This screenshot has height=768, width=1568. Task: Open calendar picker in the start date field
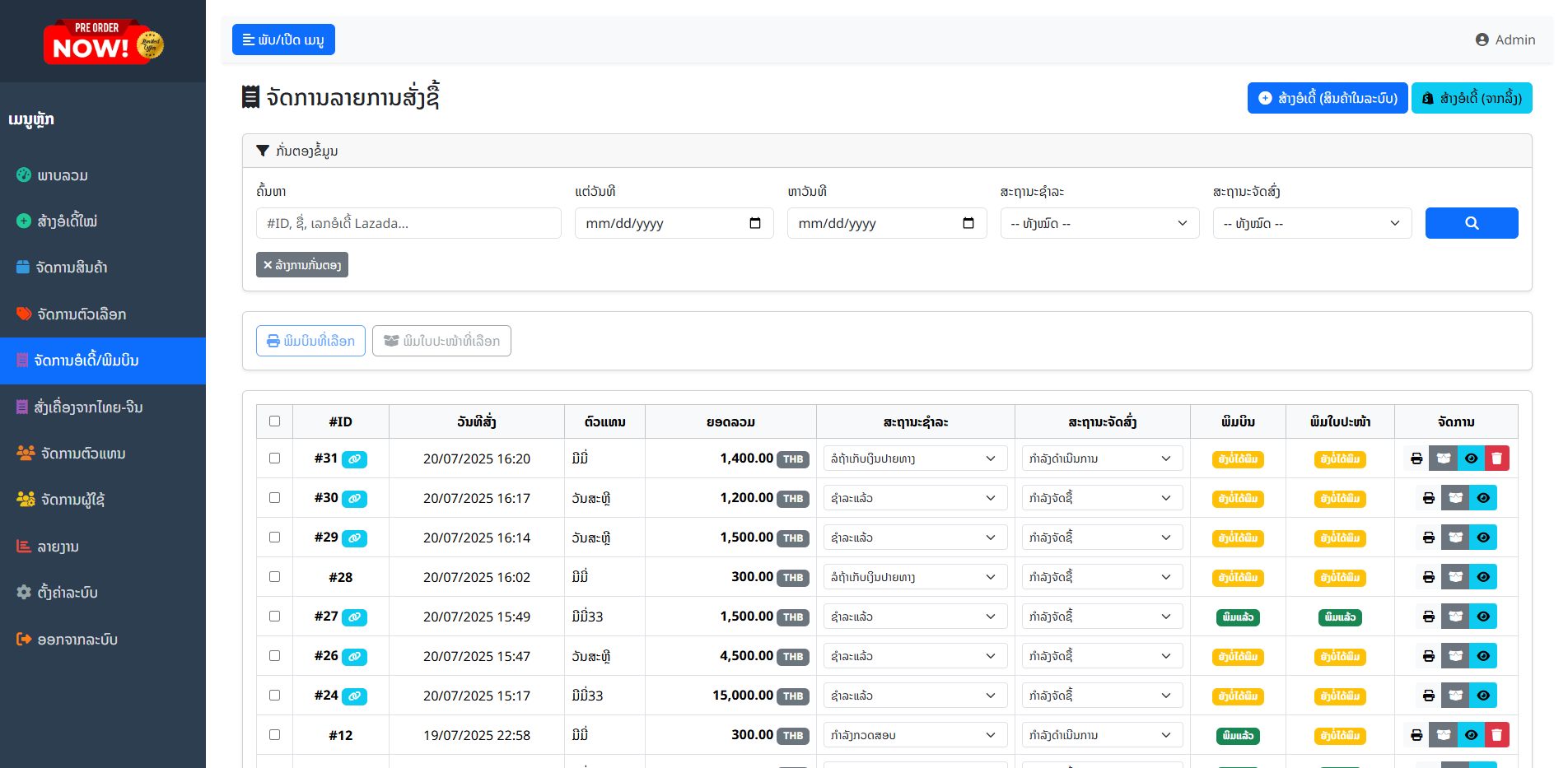(x=754, y=223)
